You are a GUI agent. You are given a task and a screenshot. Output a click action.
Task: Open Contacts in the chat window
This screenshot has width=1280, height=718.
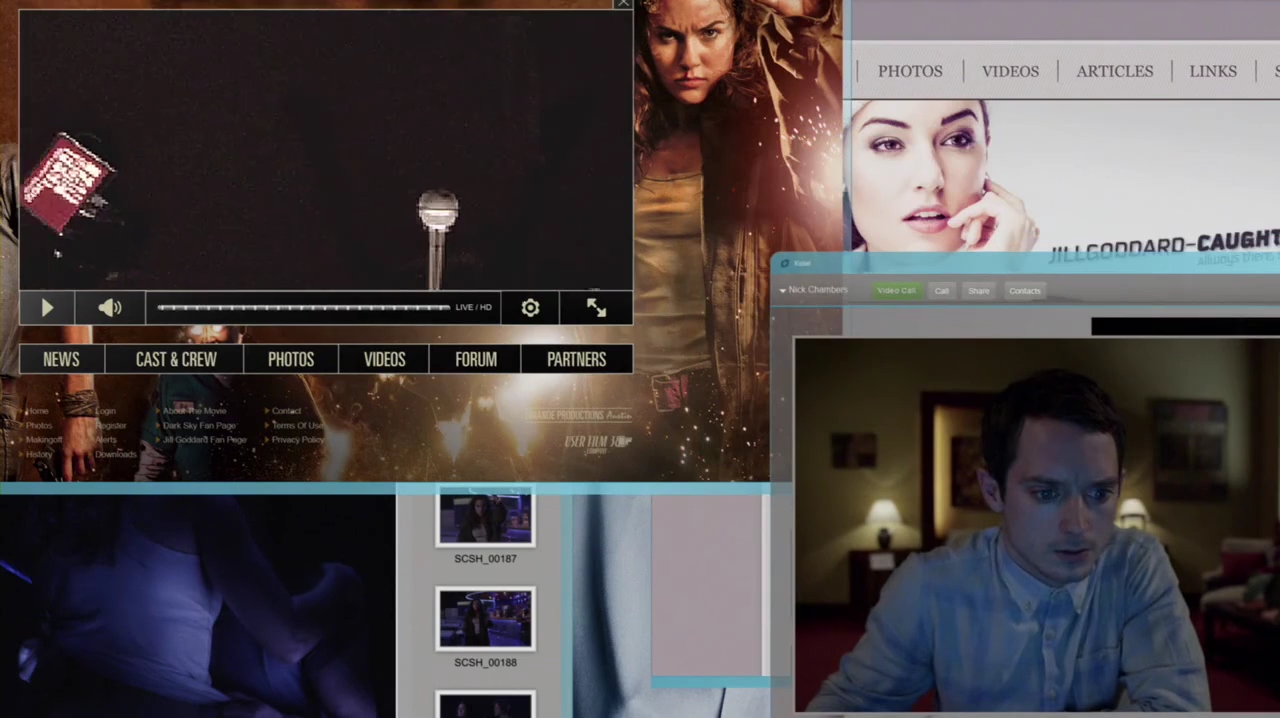1025,291
